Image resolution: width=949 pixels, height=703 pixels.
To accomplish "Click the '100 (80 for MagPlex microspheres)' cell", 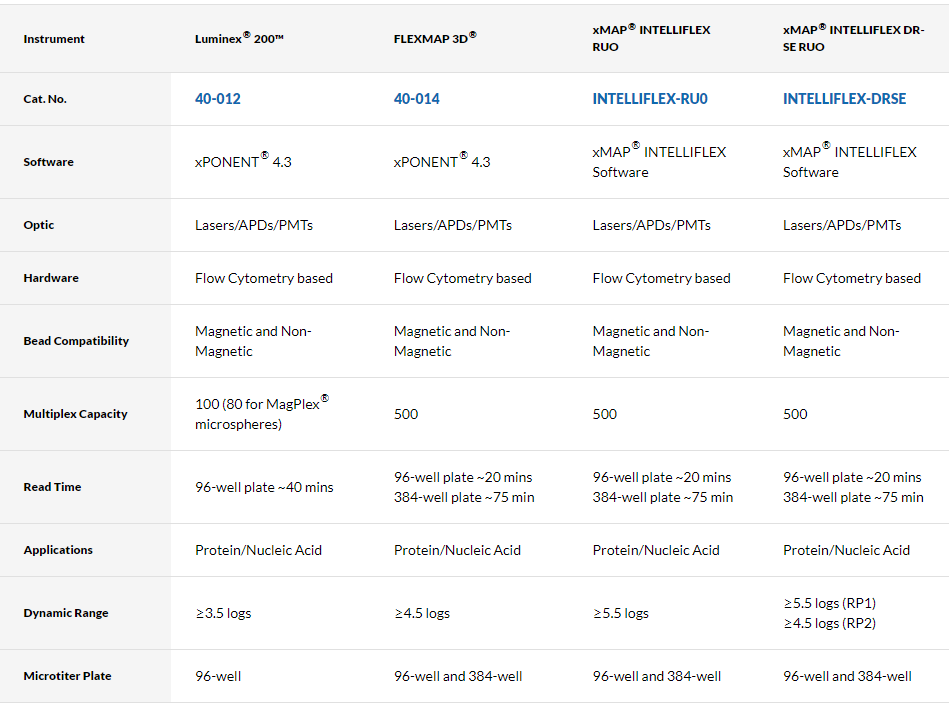I will coord(261,414).
